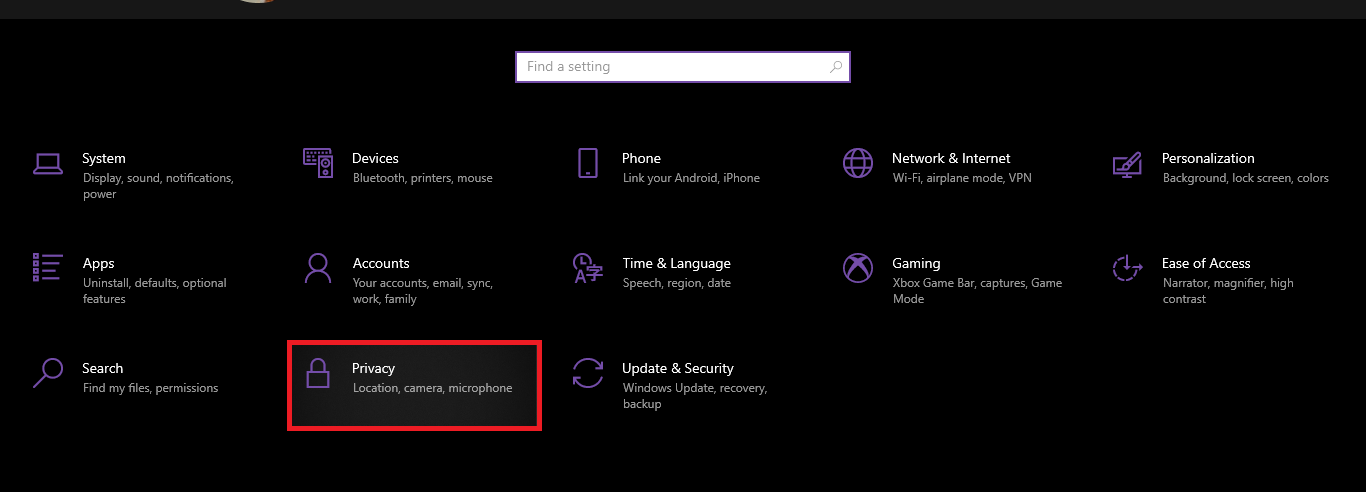Click the Gaming Xbox icon
The height and width of the screenshot is (492, 1366).
(858, 268)
